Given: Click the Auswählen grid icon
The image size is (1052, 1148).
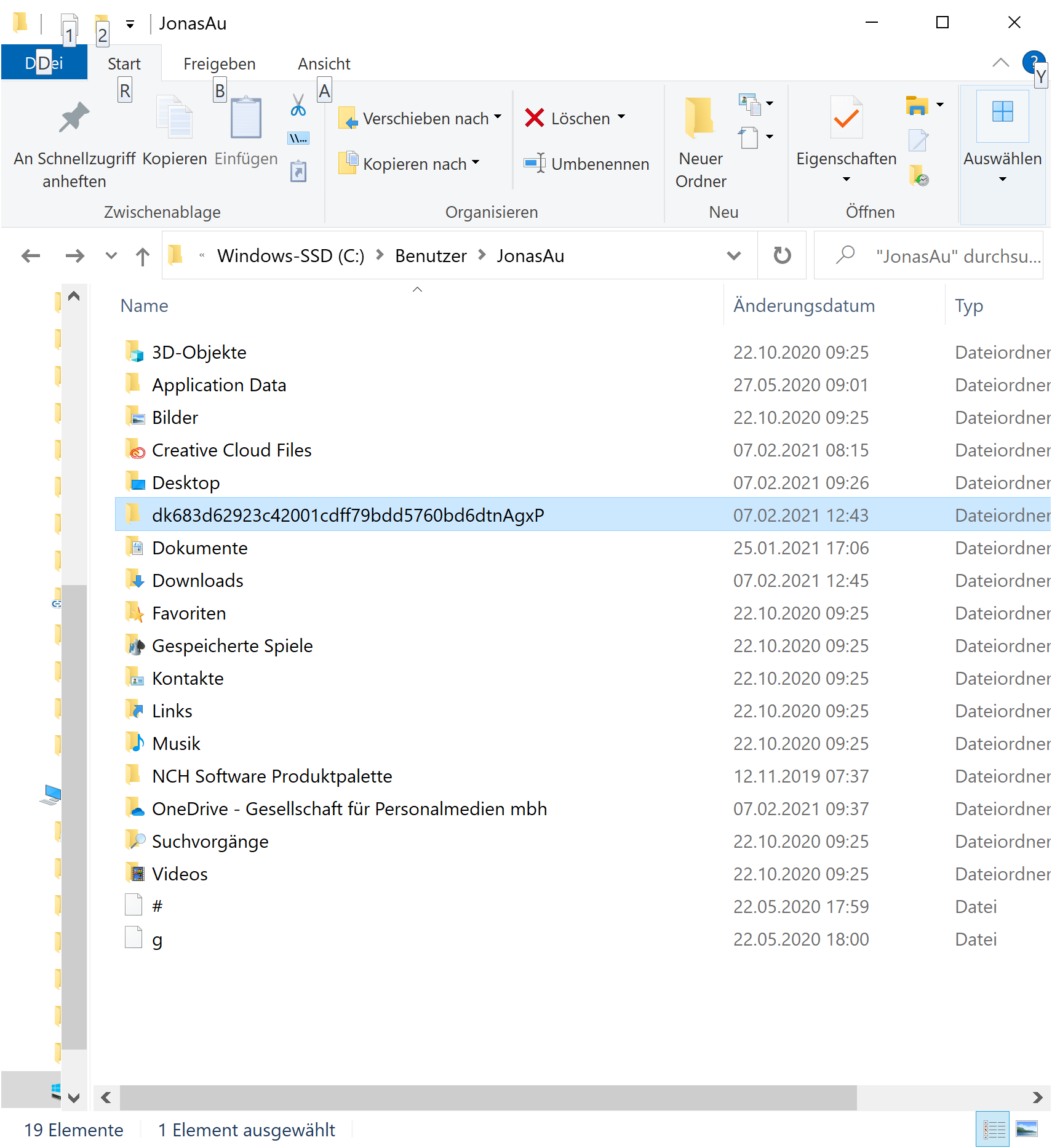Looking at the screenshot, I should (x=1002, y=113).
